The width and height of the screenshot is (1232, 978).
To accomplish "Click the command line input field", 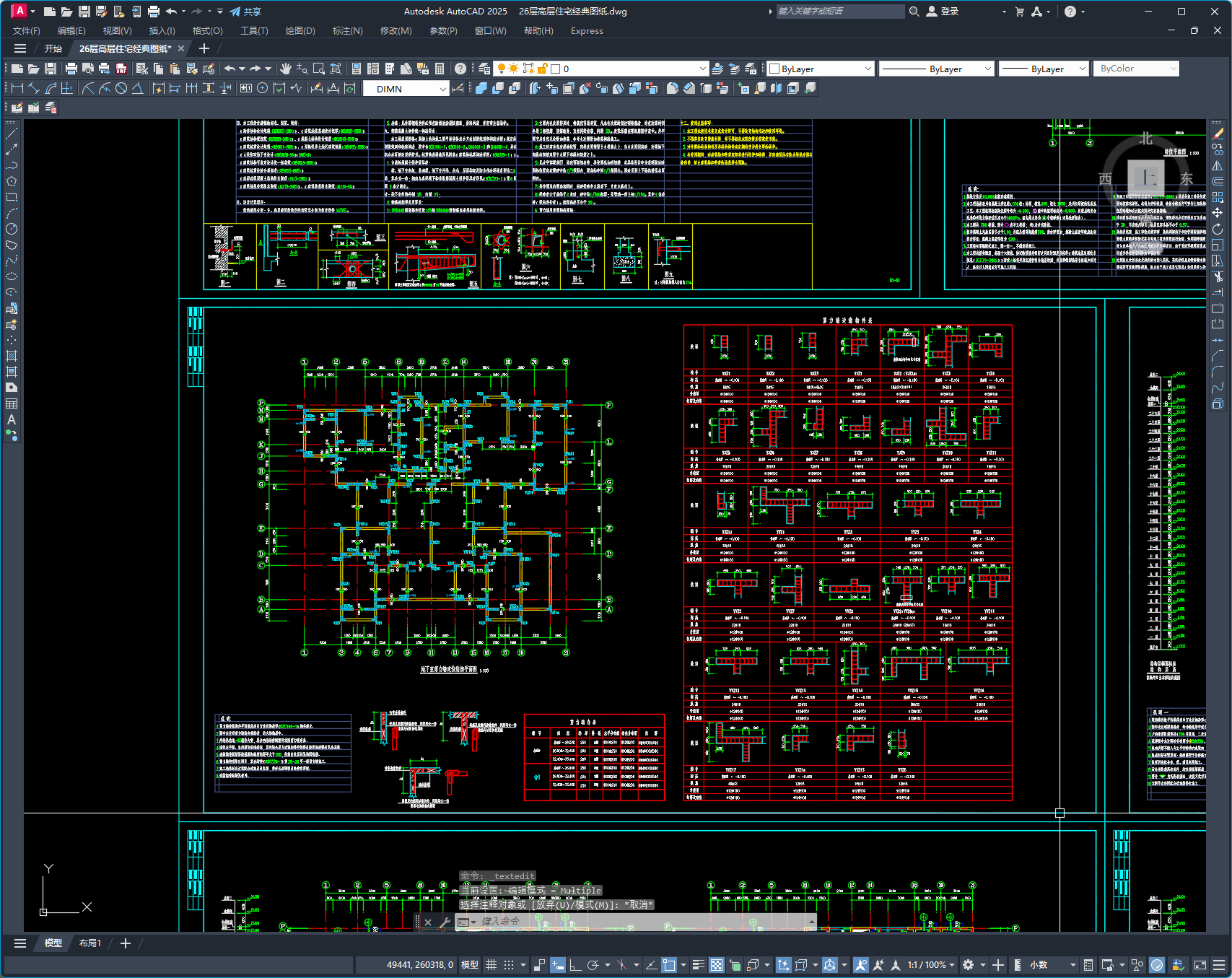I will 642,922.
